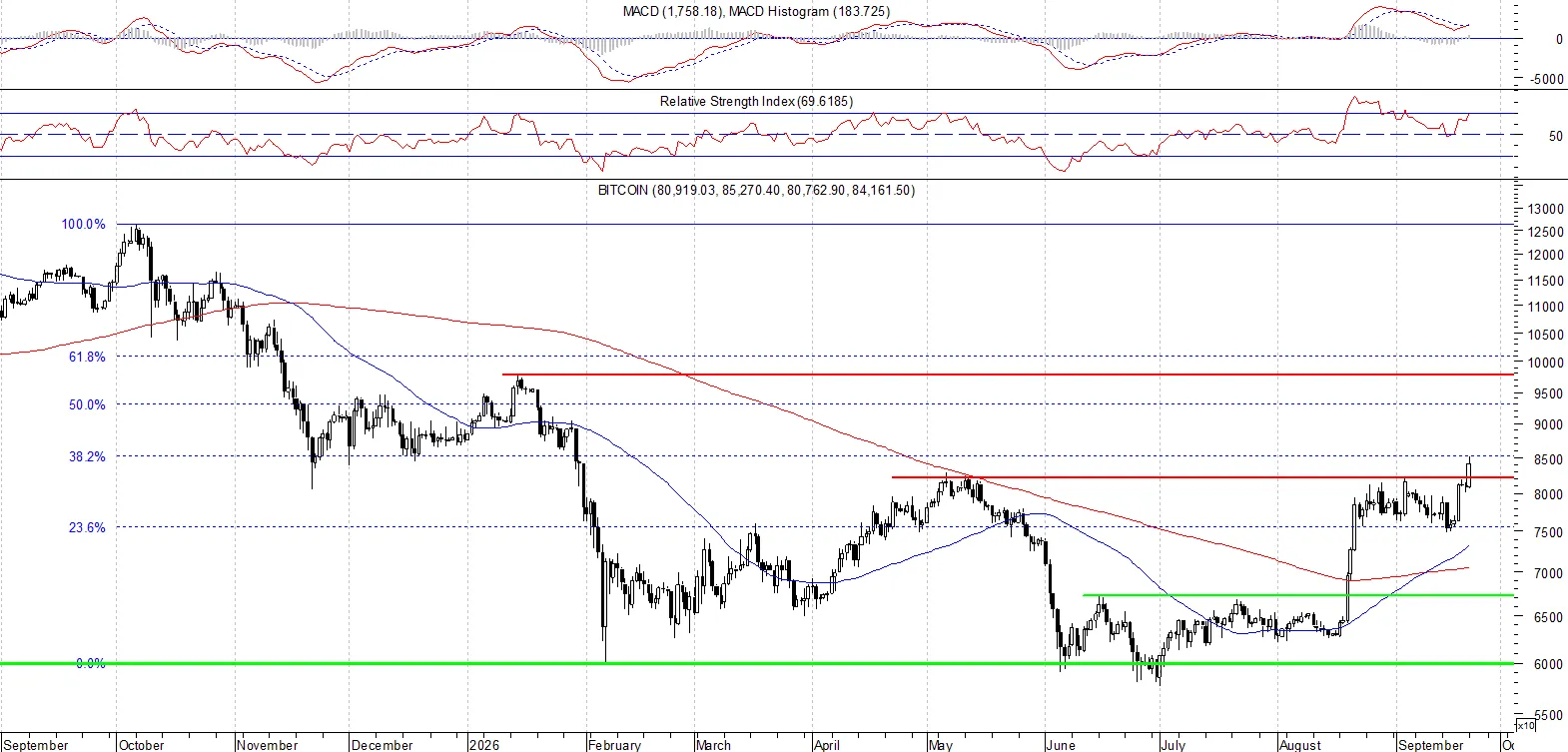Click the February date axis label
The height and width of the screenshot is (752, 1568).
[x=615, y=745]
